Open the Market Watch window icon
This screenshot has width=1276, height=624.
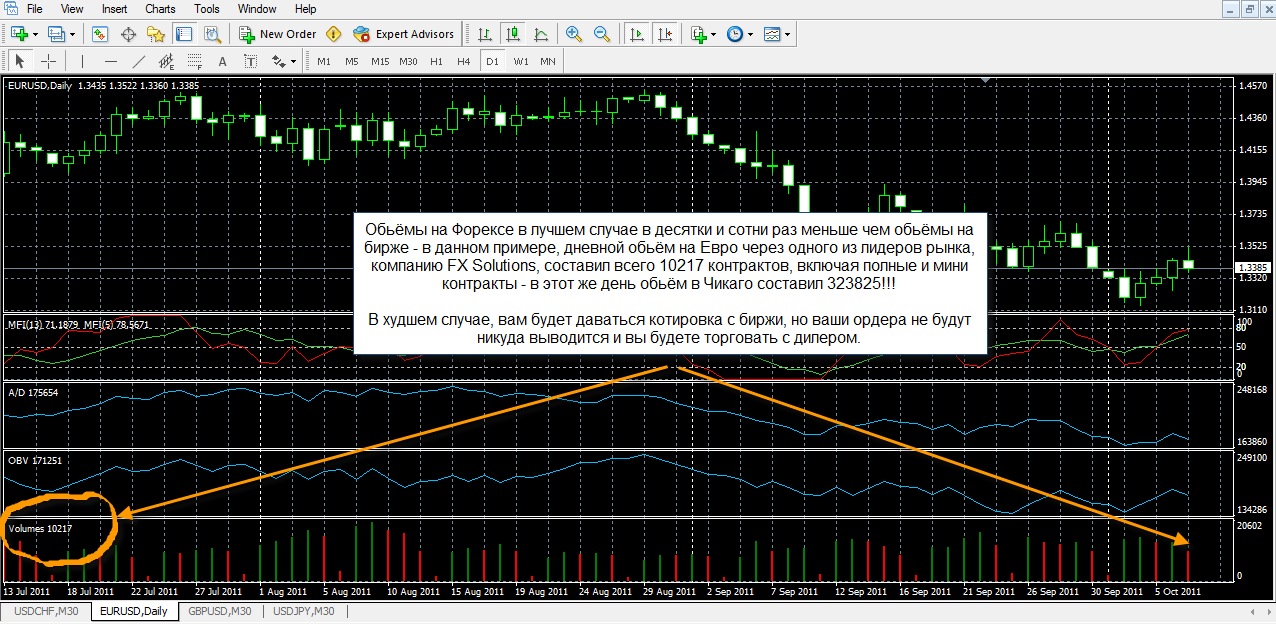[100, 34]
